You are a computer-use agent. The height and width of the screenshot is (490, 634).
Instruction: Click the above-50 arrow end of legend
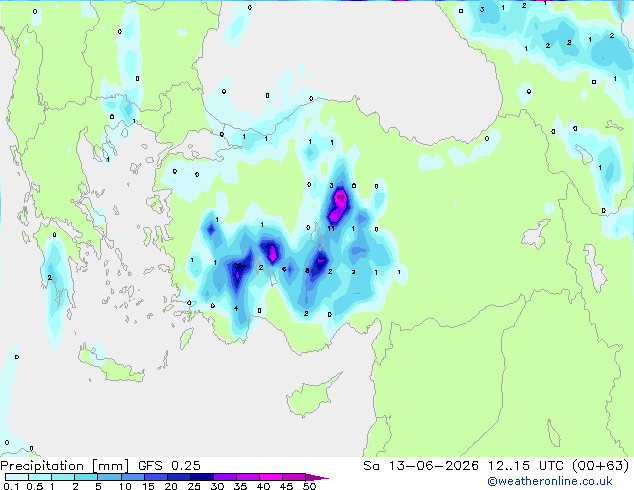[x=317, y=477]
